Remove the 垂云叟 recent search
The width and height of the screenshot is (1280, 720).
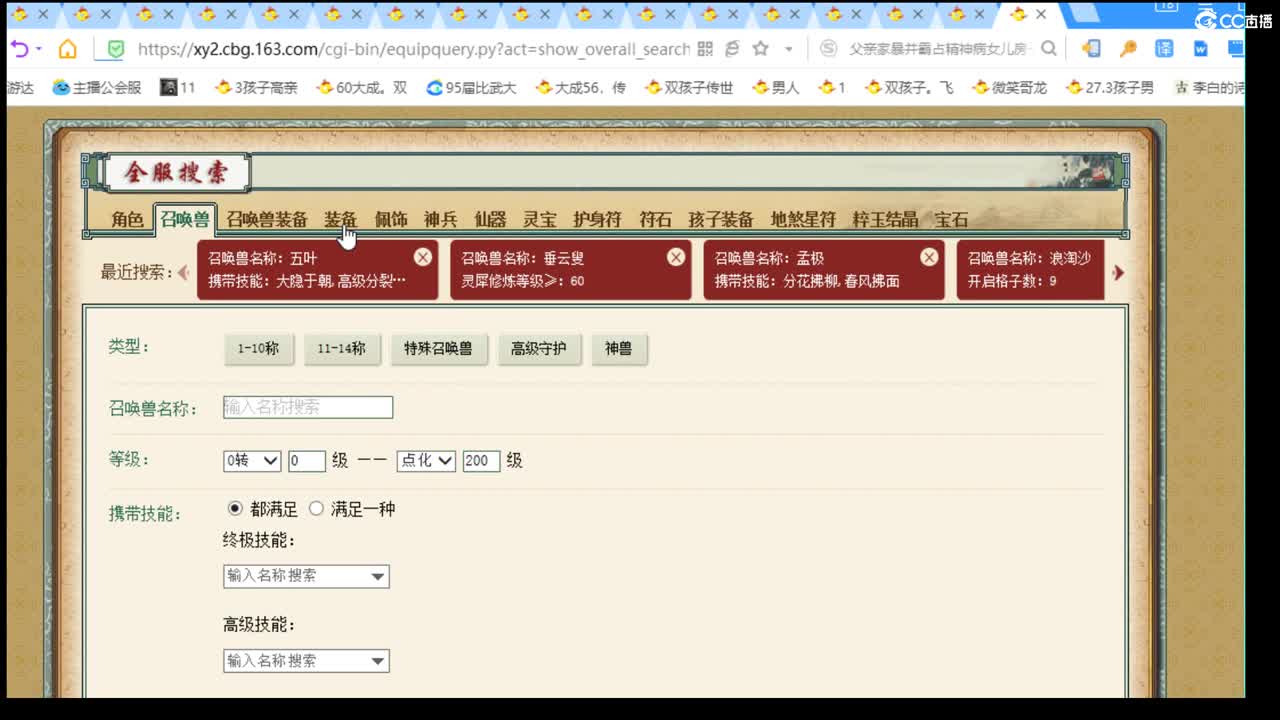pyautogui.click(x=676, y=257)
